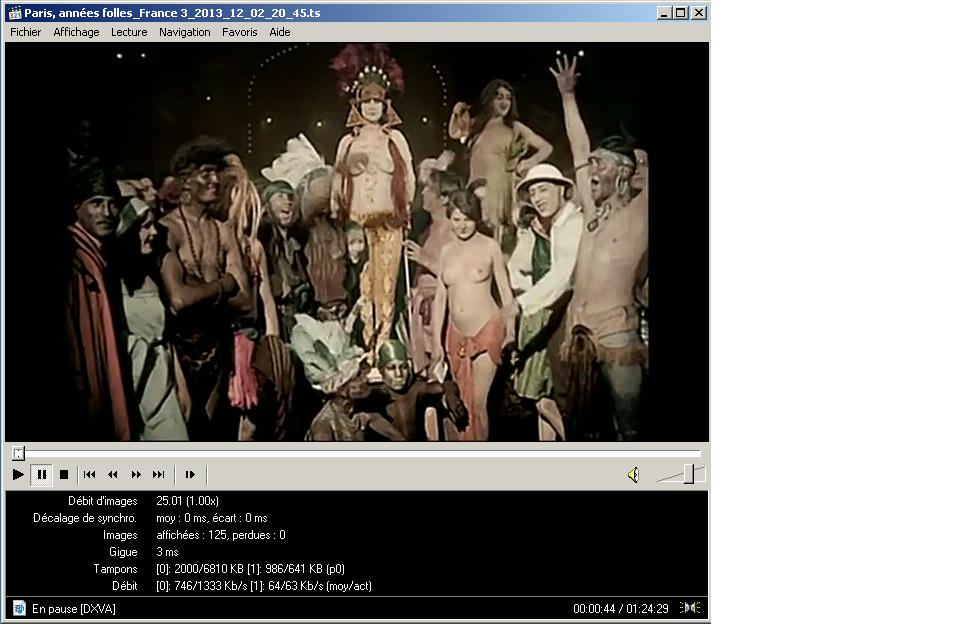Viewport: 960px width, 624px height.
Task: Open the Aide menu
Action: 280,32
